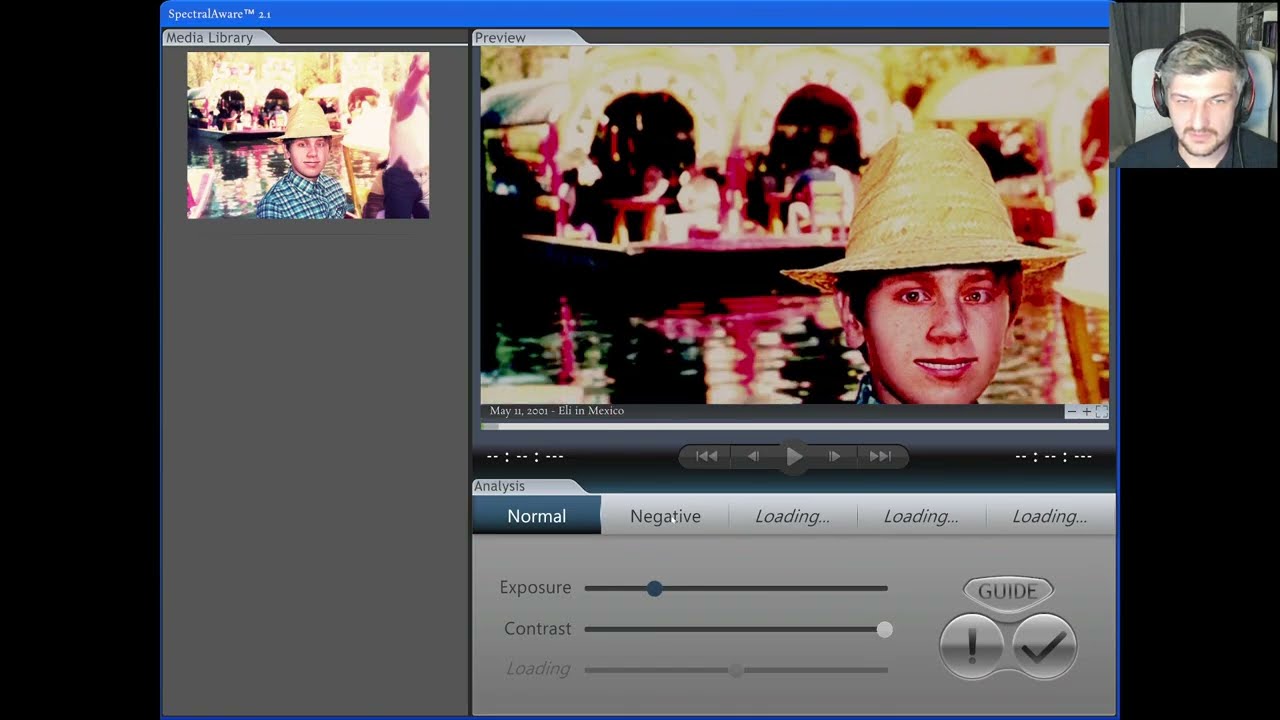Click the preview progress bar
This screenshot has height=720, width=1280.
coord(794,426)
